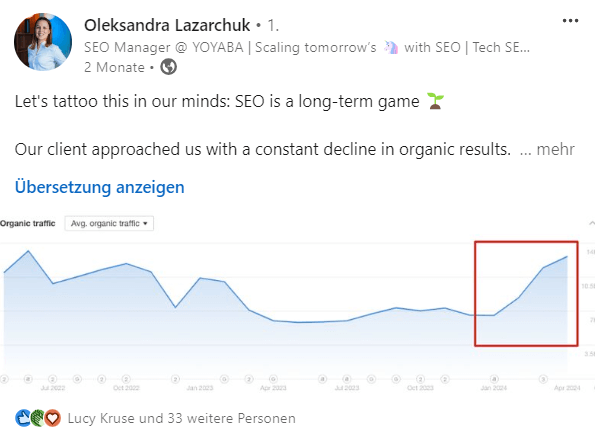Open Oleksandra Lazarchuk name link
The height and width of the screenshot is (432, 595).
167,25
